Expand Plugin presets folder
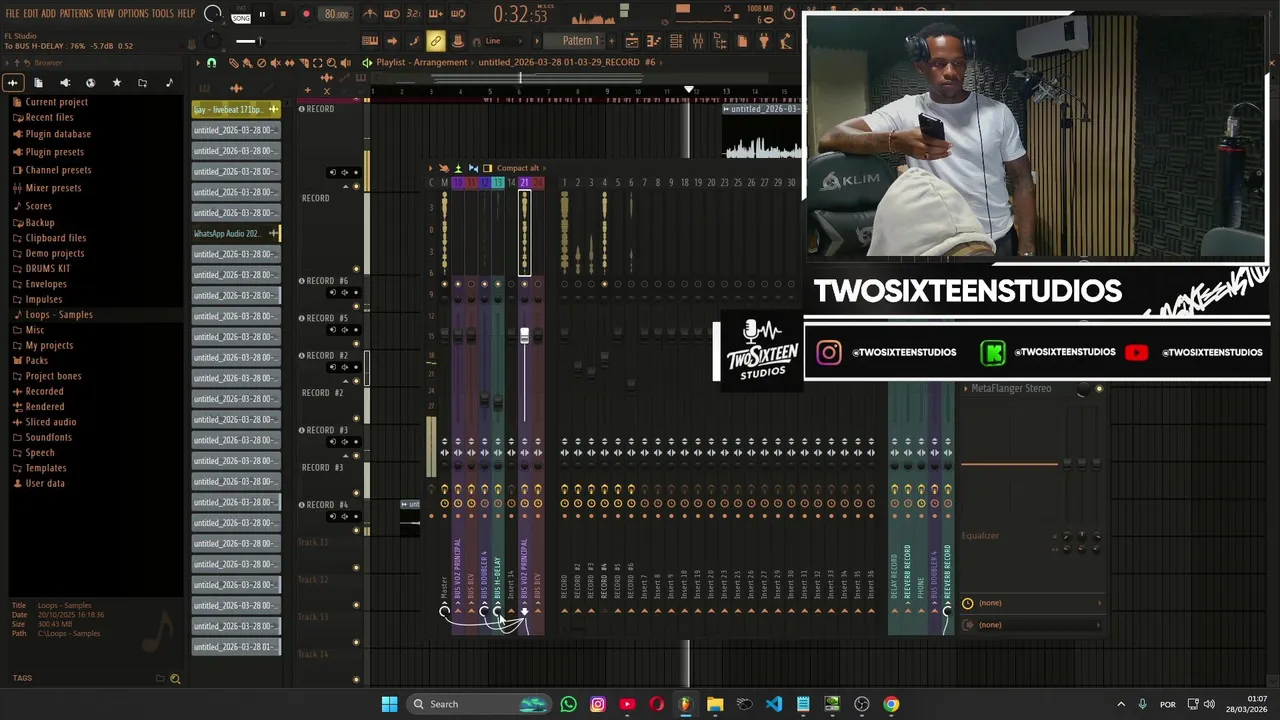 click(x=54, y=152)
